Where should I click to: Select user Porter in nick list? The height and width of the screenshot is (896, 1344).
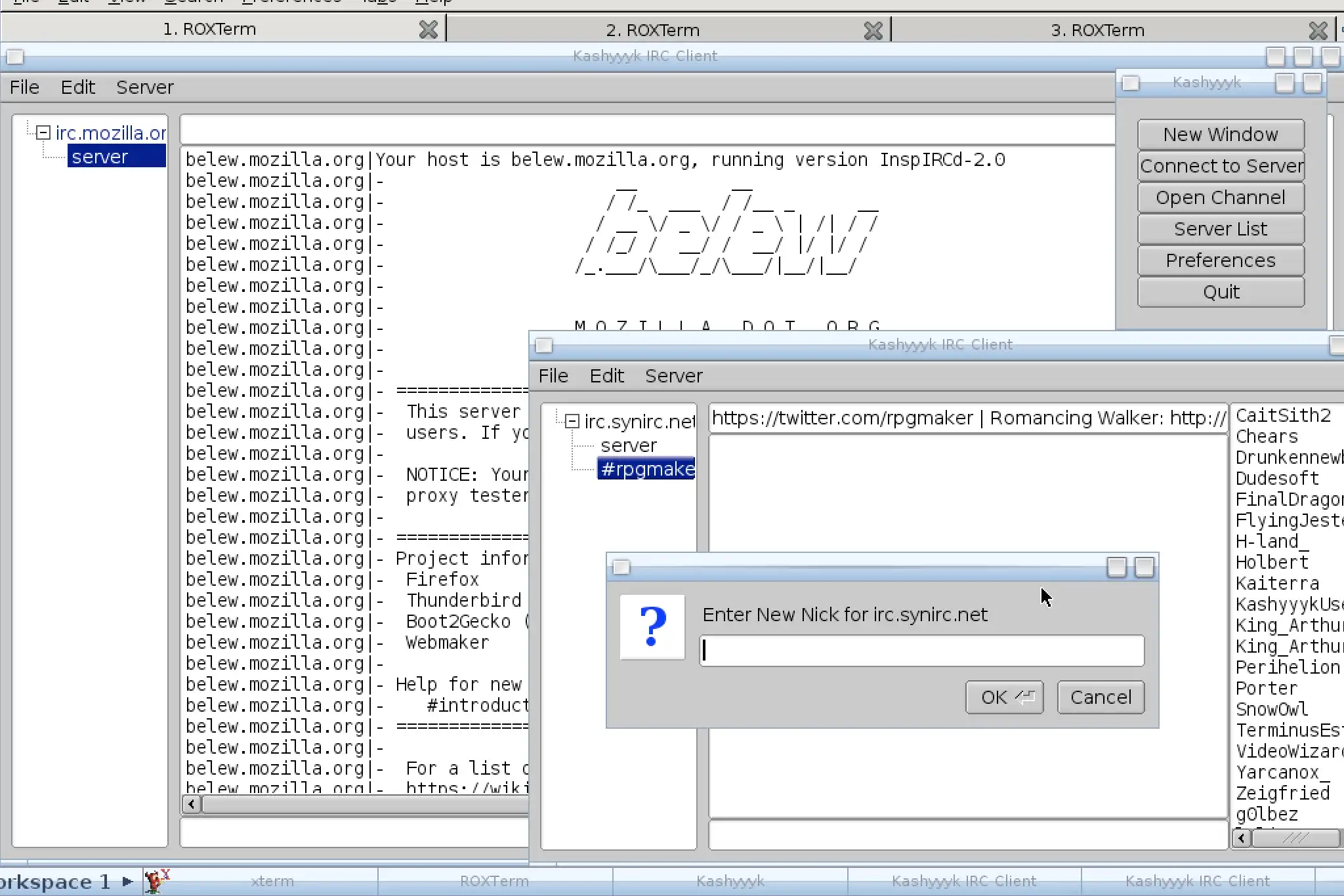coord(1267,688)
